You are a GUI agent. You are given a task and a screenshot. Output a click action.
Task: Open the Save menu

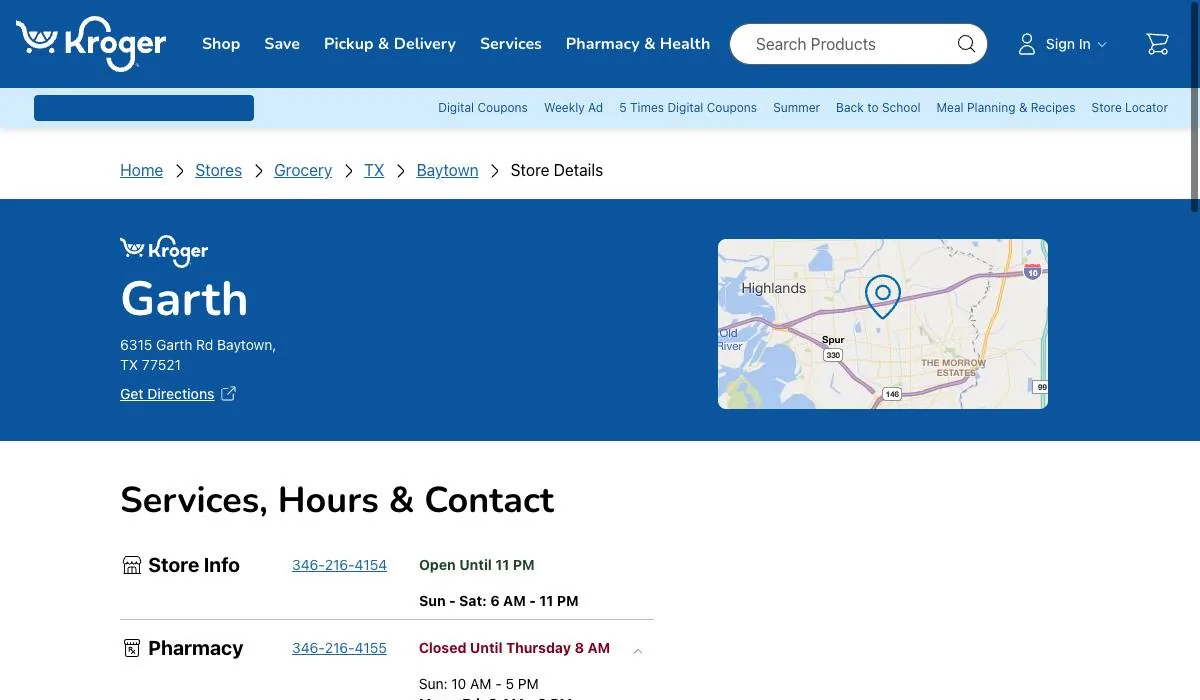click(282, 44)
